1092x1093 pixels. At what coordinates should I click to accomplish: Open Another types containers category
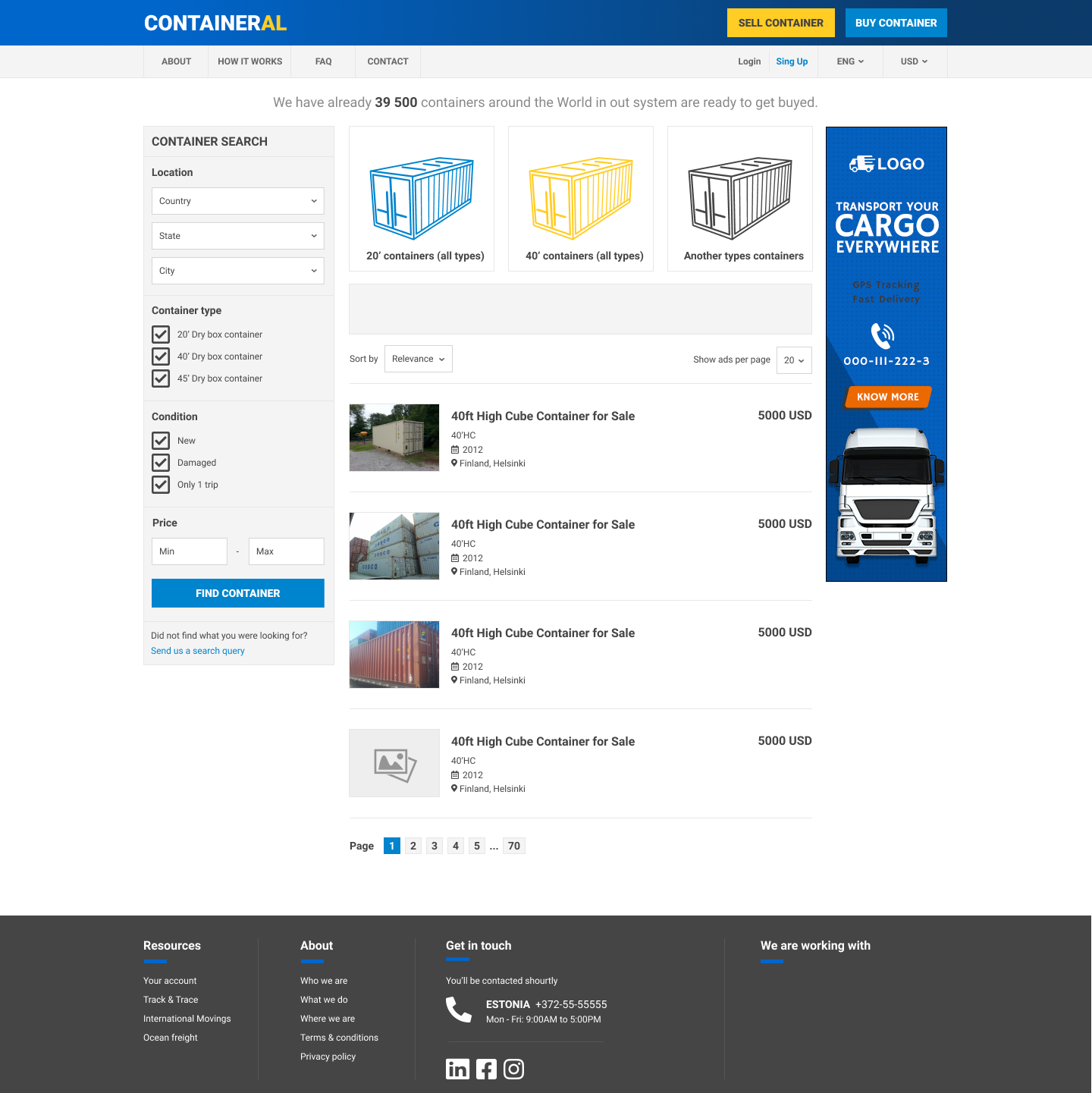point(739,196)
